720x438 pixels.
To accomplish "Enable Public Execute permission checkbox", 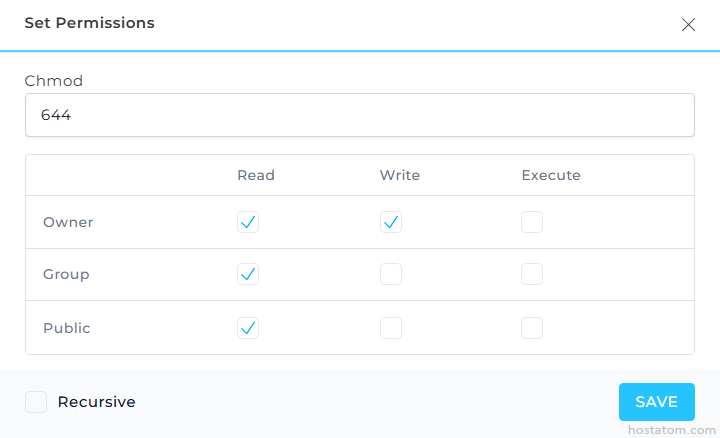I will 532,328.
